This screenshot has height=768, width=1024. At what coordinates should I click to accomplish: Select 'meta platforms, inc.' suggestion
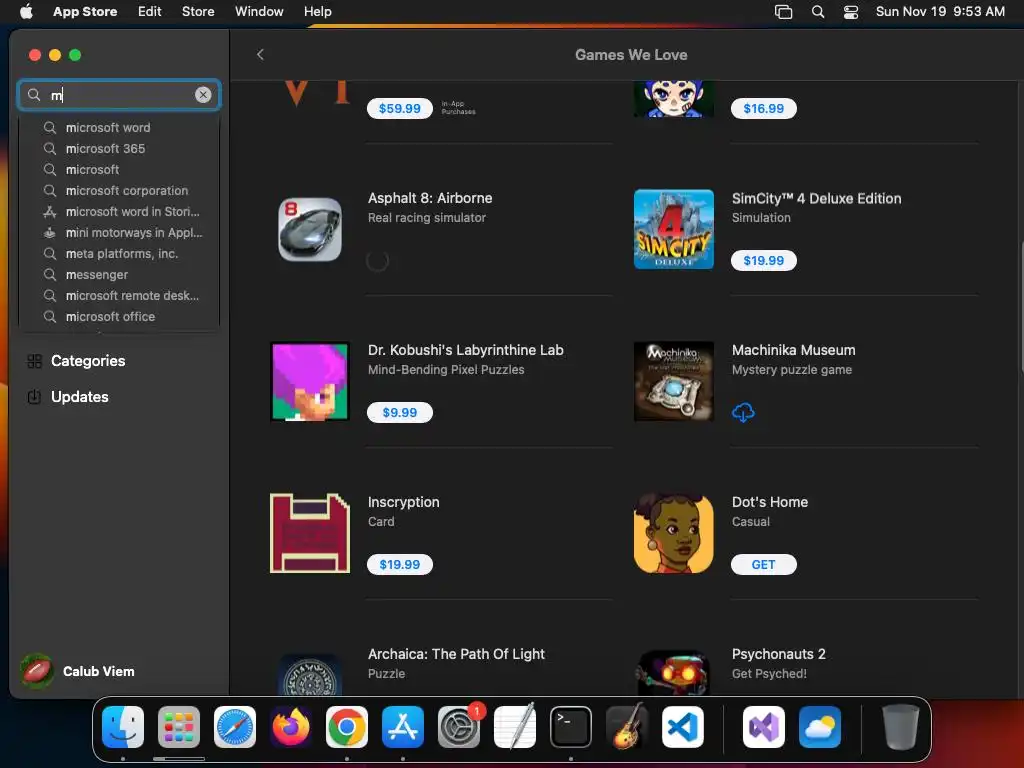click(119, 253)
